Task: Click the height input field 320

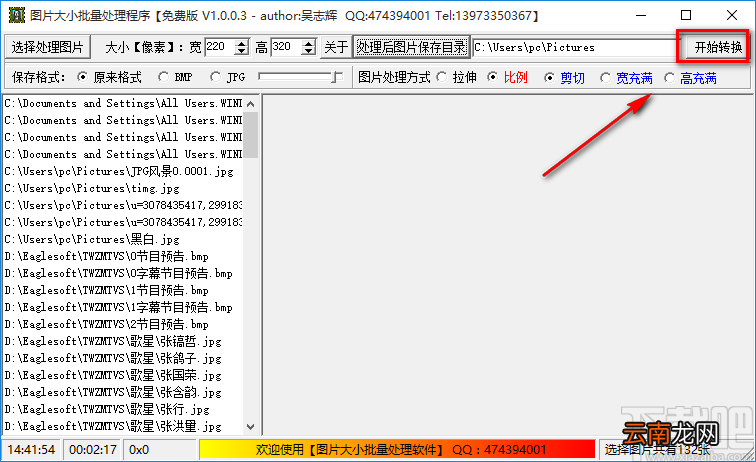Action: pyautogui.click(x=286, y=47)
